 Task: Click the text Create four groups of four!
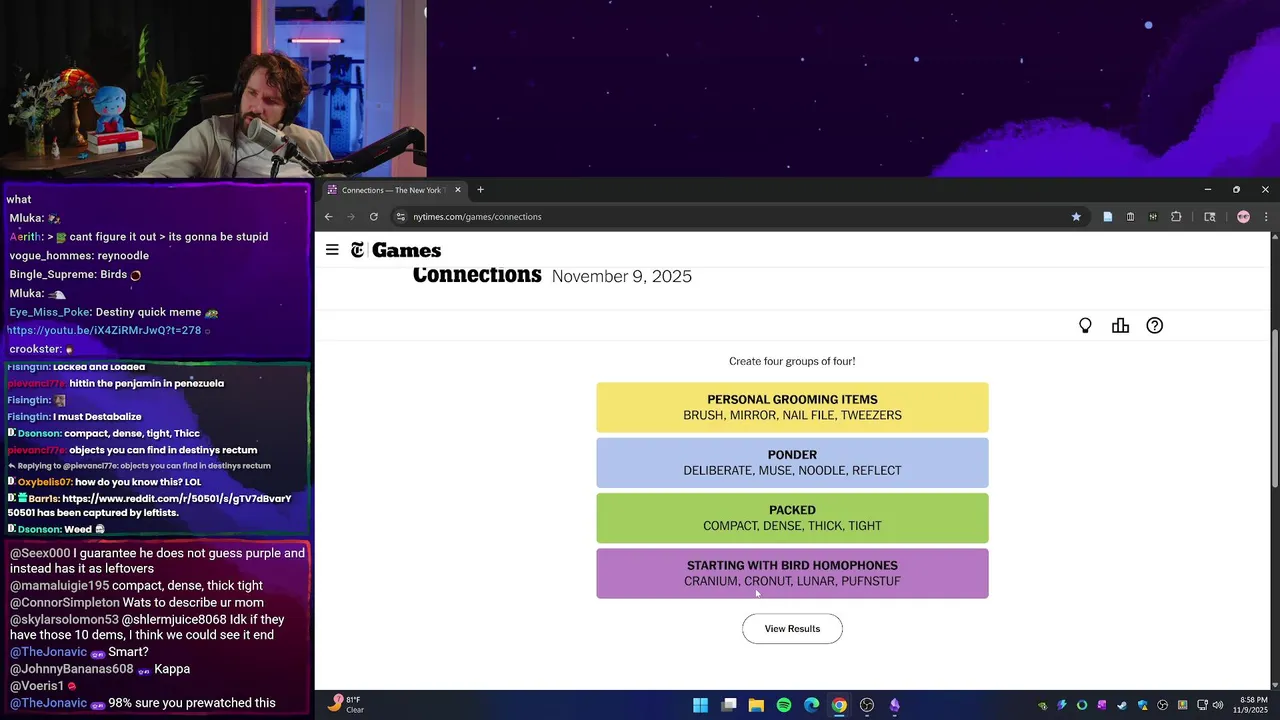click(x=792, y=361)
